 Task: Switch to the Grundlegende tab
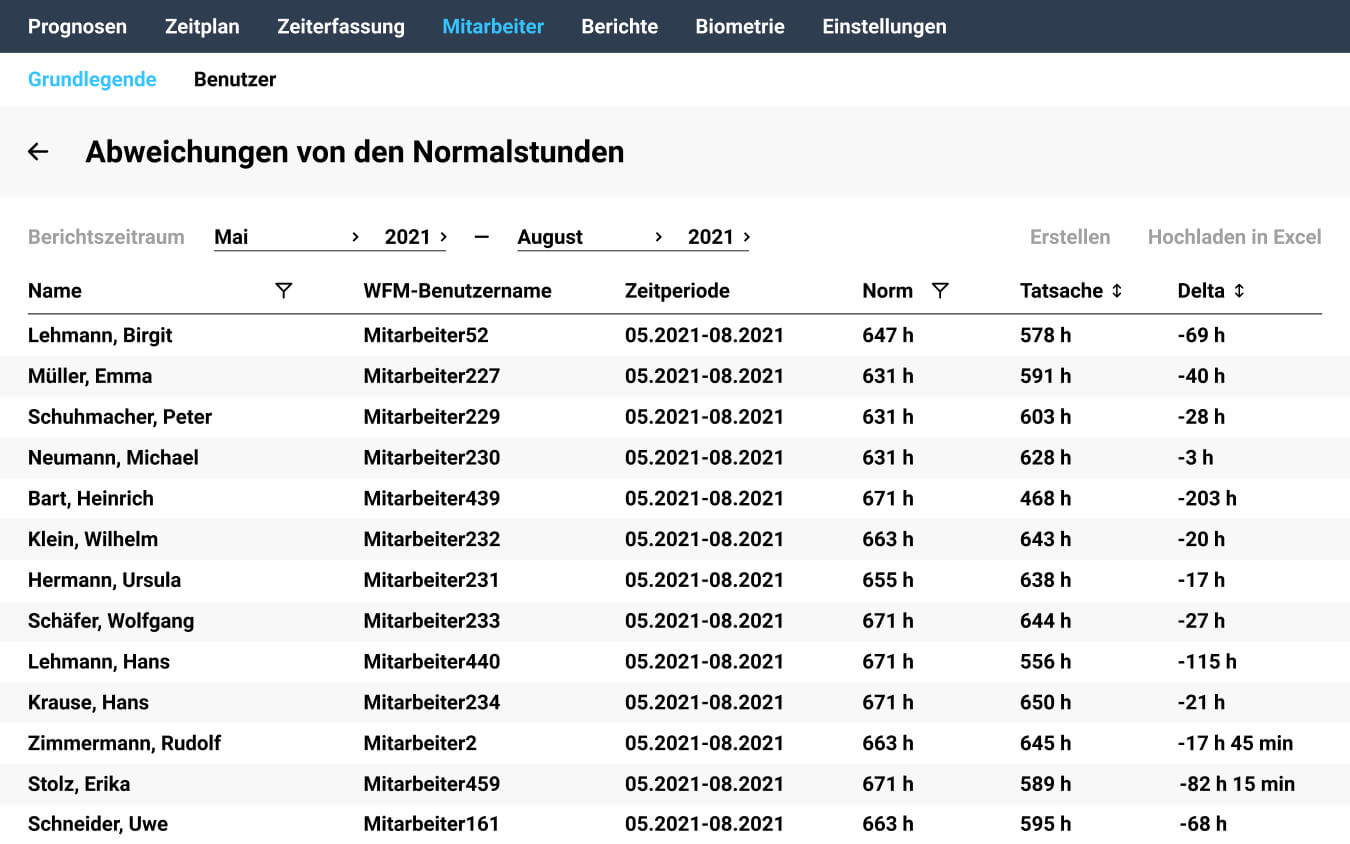[92, 79]
